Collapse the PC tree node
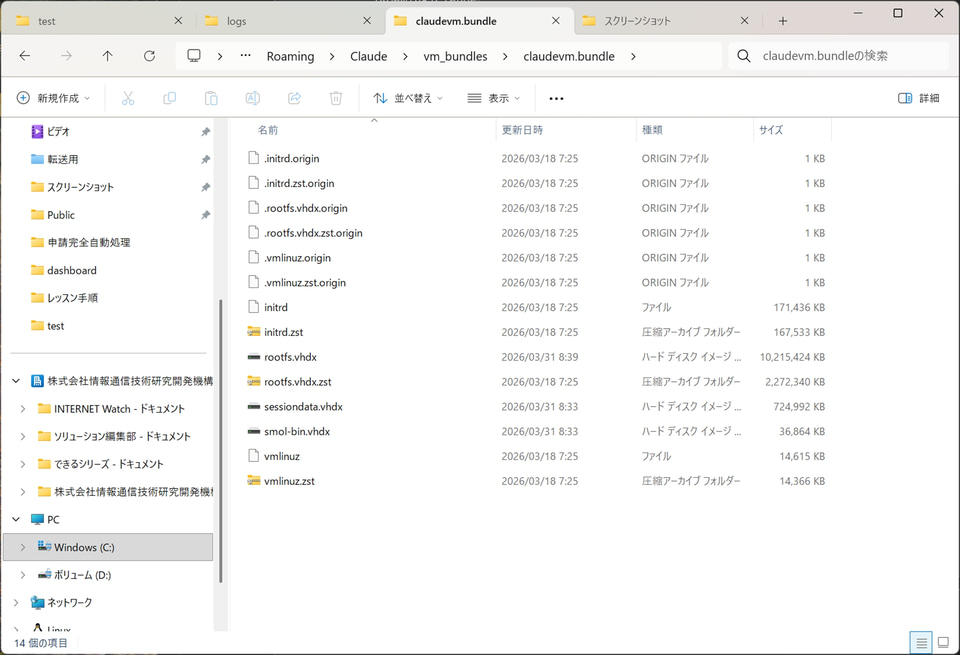960x655 pixels. (x=16, y=519)
